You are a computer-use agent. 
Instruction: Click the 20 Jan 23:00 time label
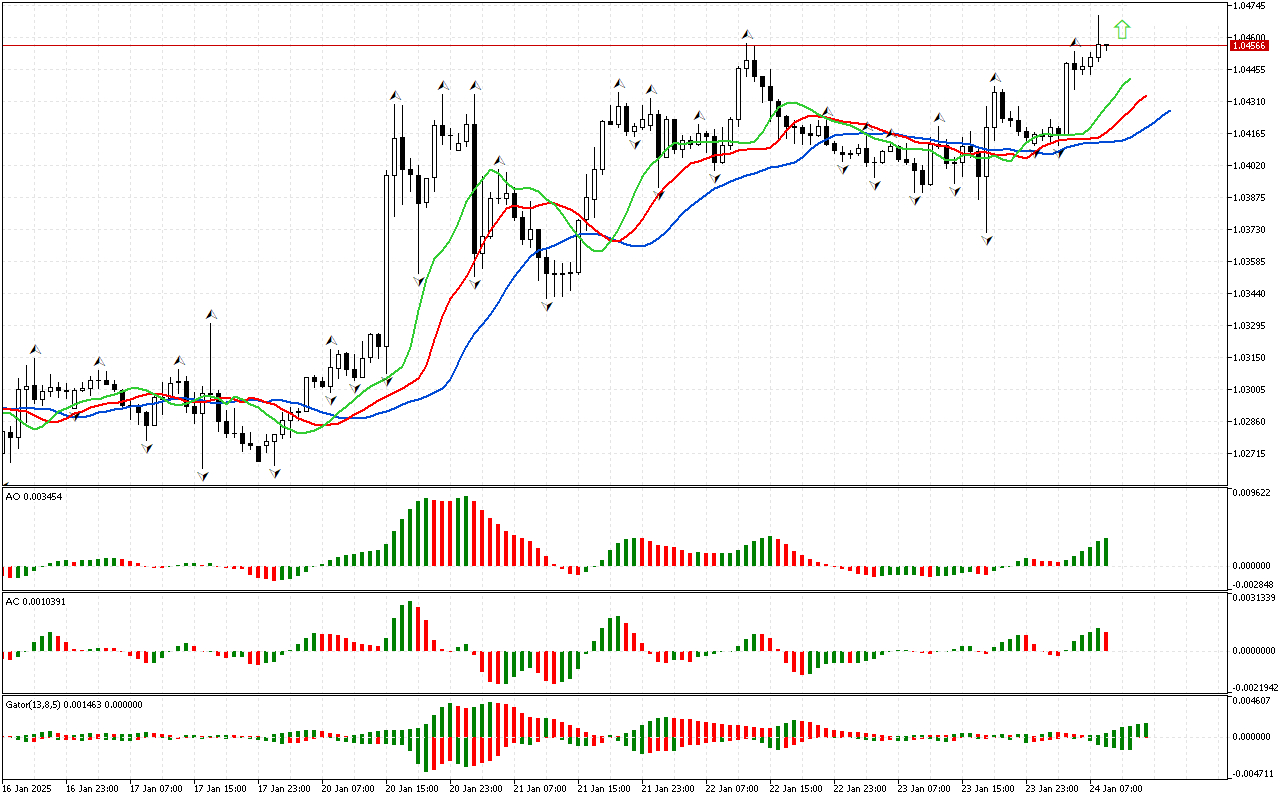tap(475, 788)
